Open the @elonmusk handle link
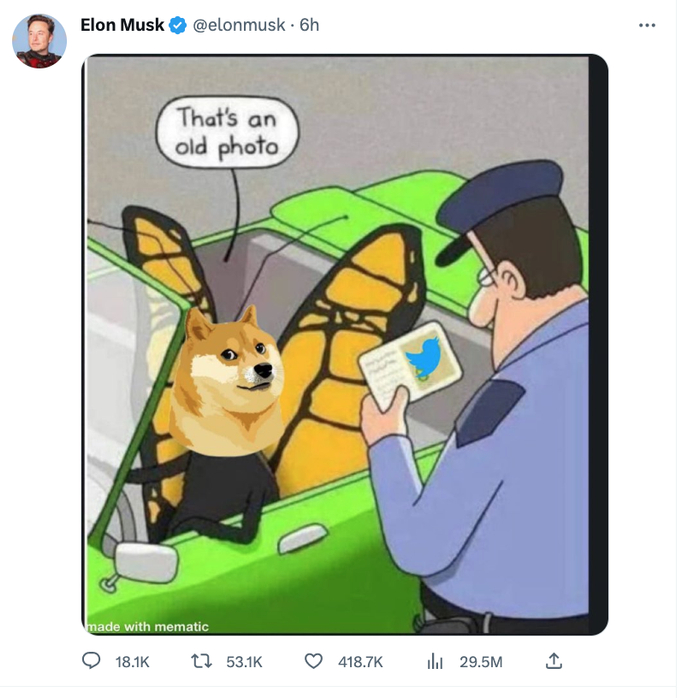This screenshot has height=698, width=700. (240, 25)
